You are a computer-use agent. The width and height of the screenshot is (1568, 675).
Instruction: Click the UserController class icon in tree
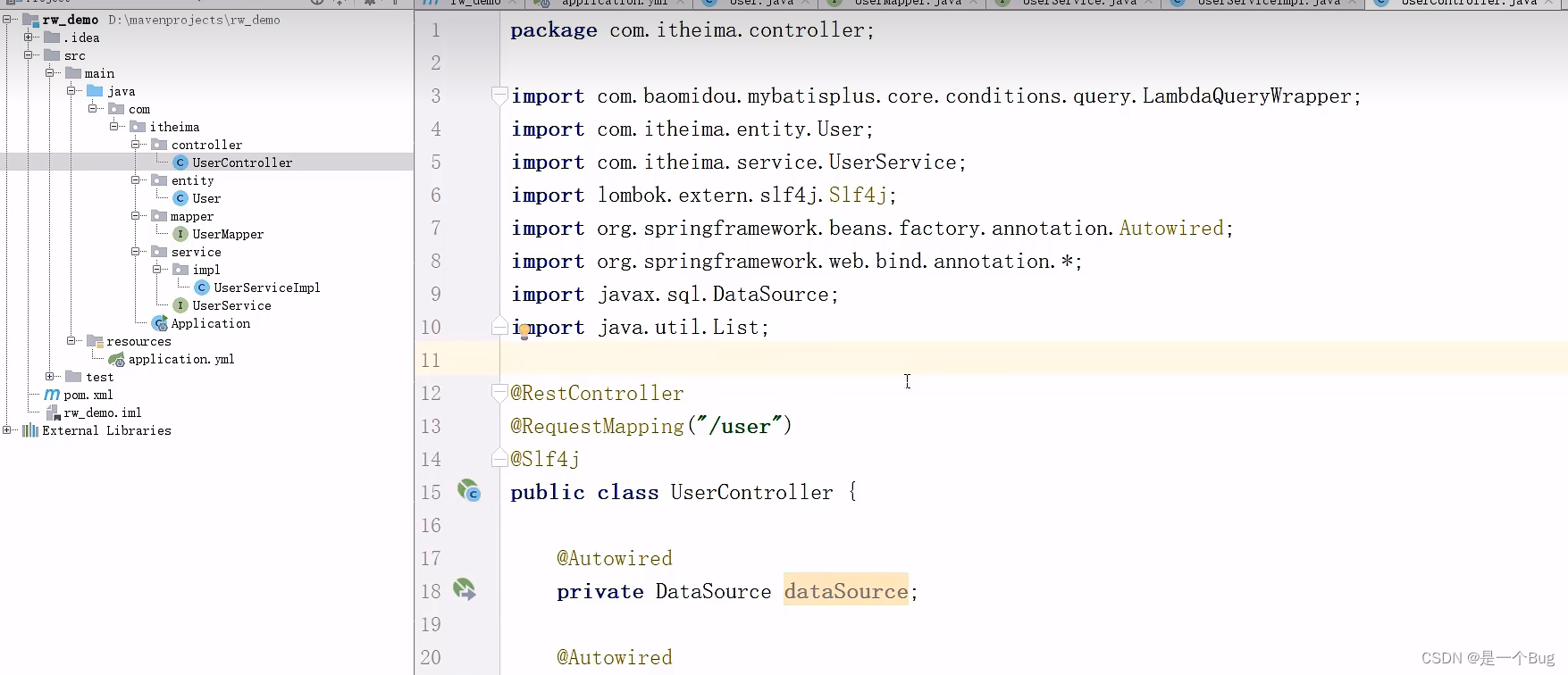click(x=180, y=162)
